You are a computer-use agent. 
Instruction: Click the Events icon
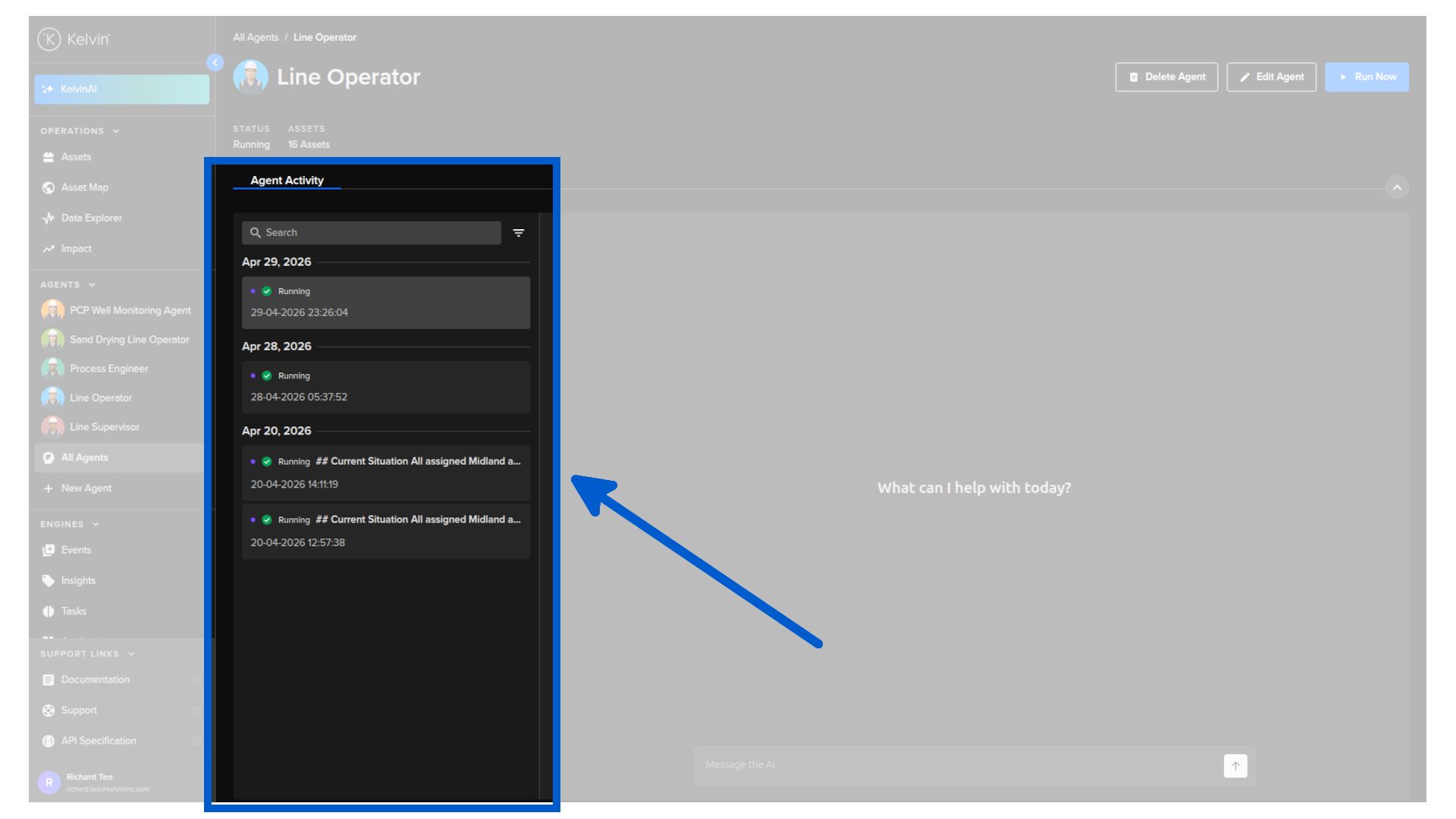click(x=49, y=550)
